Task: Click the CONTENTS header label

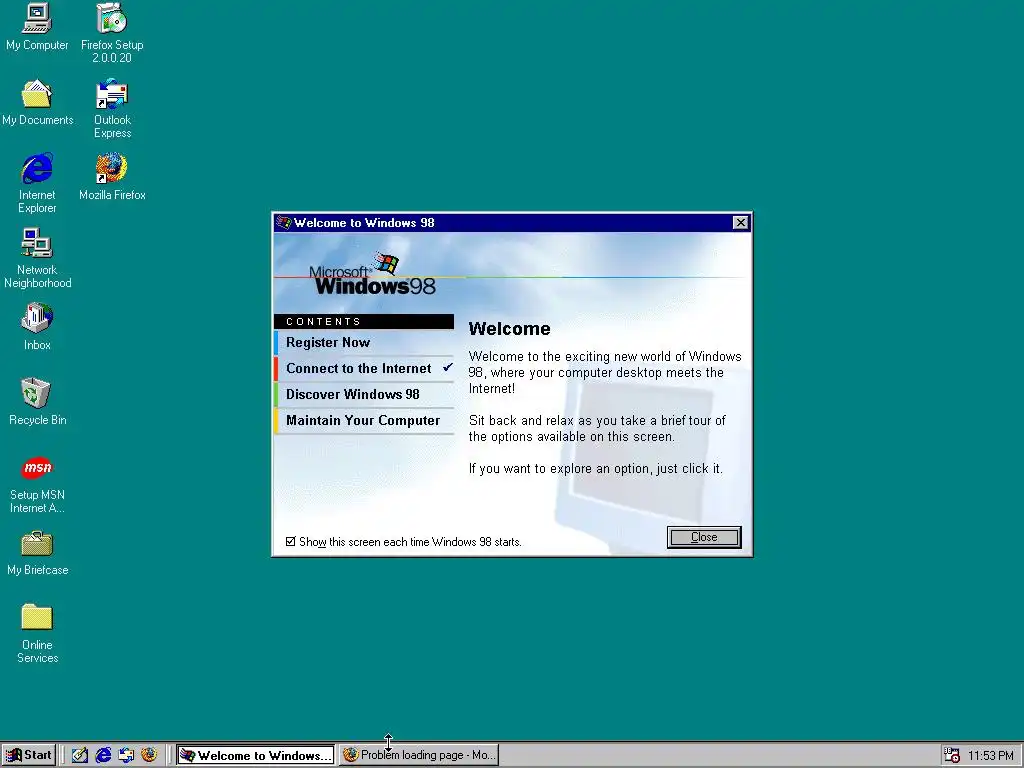Action: pyautogui.click(x=323, y=321)
